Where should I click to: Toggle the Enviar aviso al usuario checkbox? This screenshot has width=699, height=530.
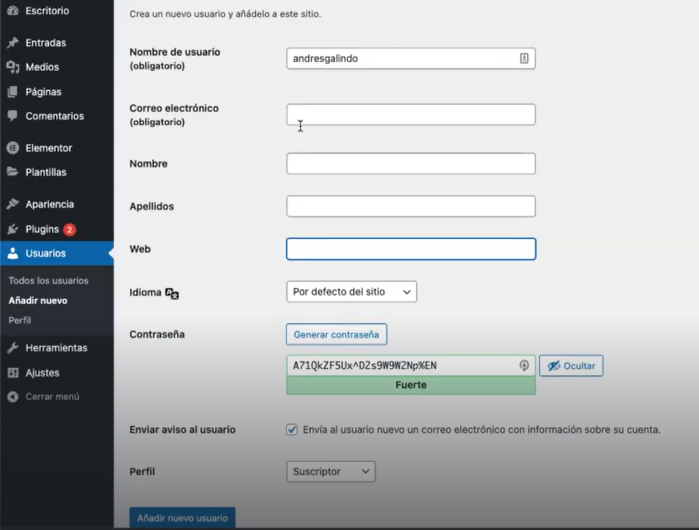292,430
